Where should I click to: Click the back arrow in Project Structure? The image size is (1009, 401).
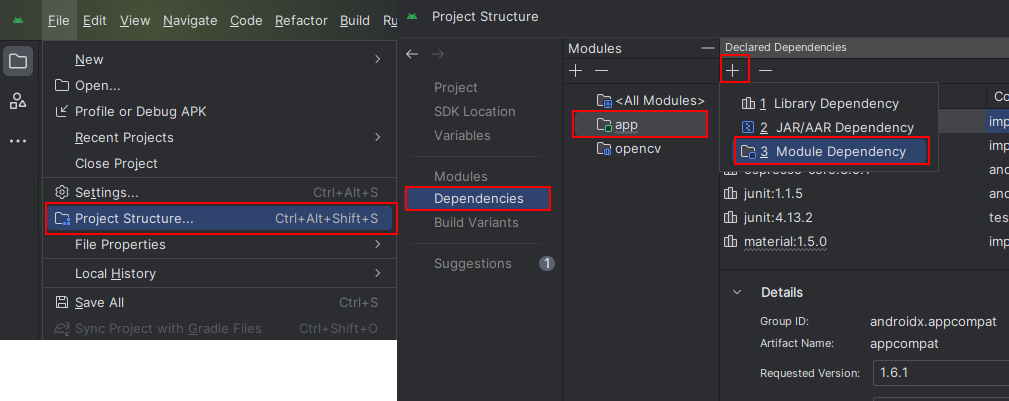point(412,54)
